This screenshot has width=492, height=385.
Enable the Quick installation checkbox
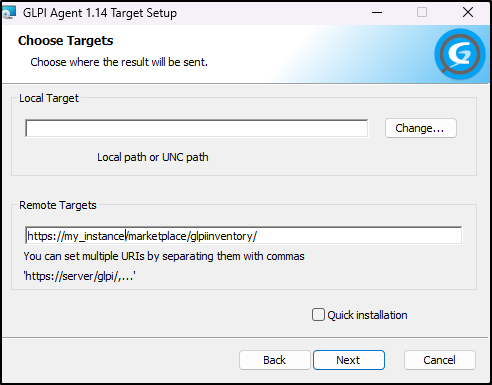[318, 315]
